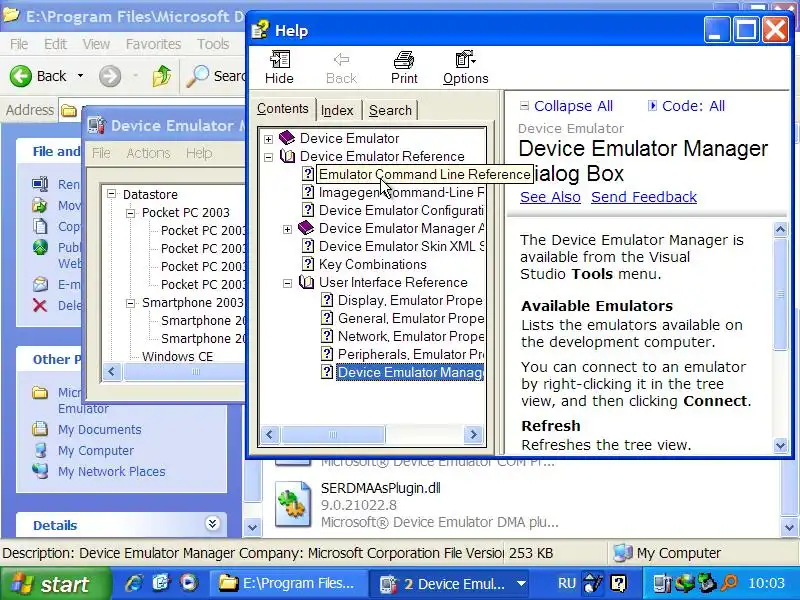Collapse the Pocket PC 2003 tree node
Viewport: 800px width, 600px height.
click(130, 213)
